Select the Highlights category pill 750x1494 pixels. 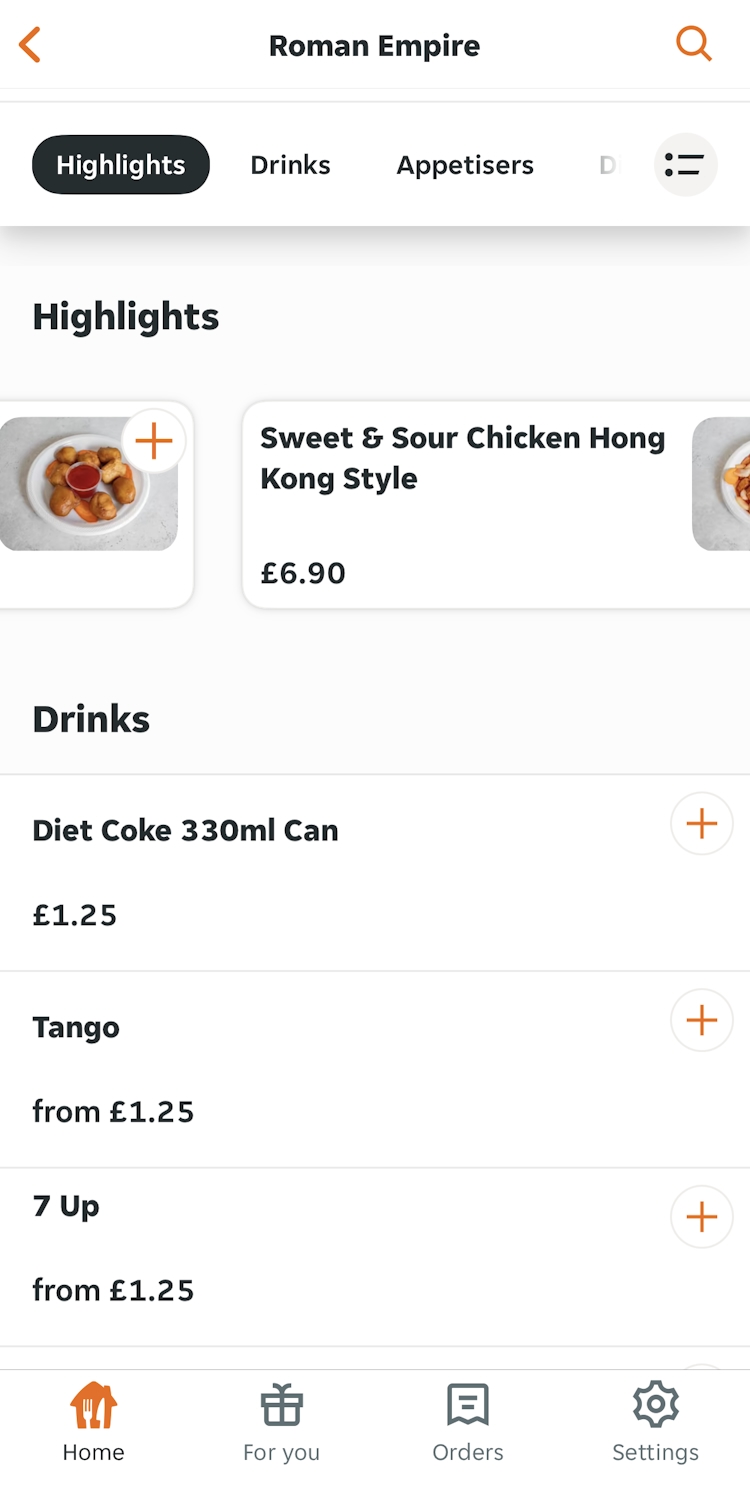(121, 165)
